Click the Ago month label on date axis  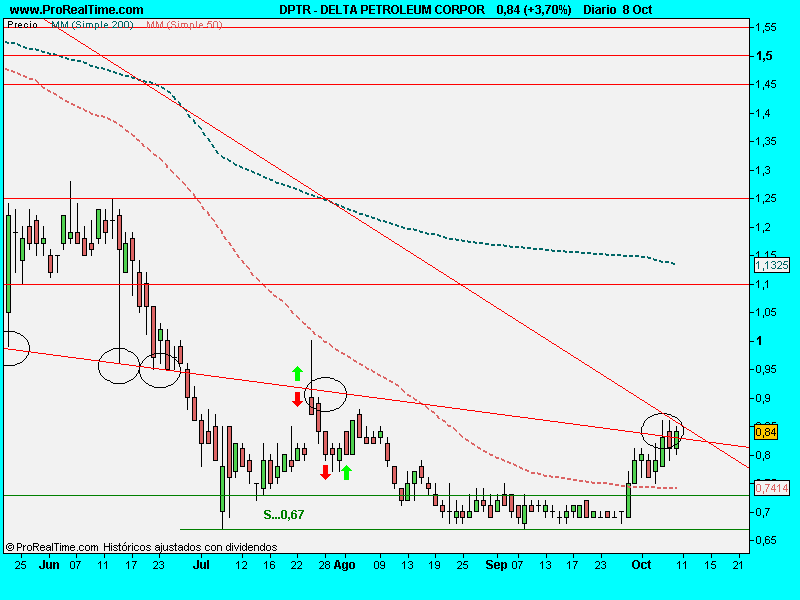(344, 565)
